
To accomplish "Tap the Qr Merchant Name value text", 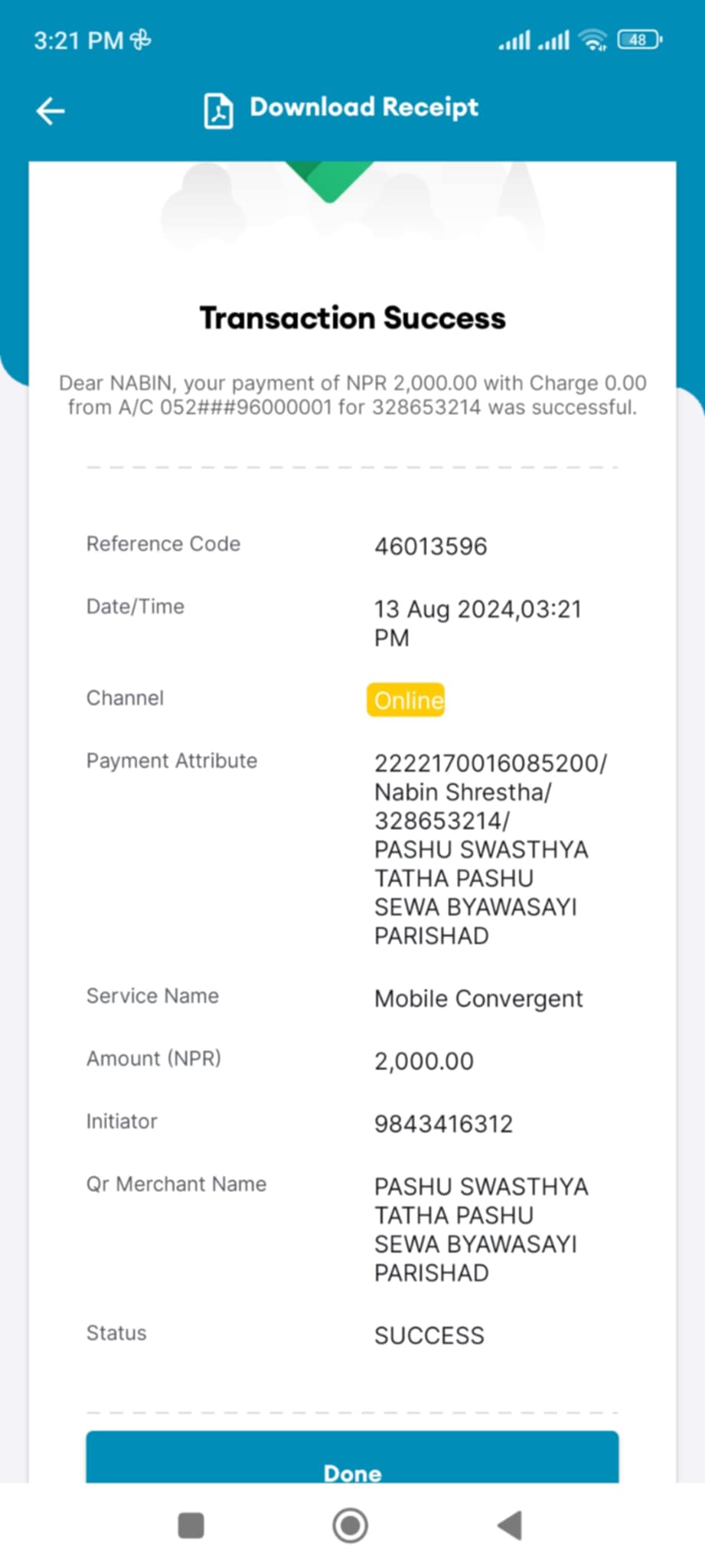I will 481,1230.
